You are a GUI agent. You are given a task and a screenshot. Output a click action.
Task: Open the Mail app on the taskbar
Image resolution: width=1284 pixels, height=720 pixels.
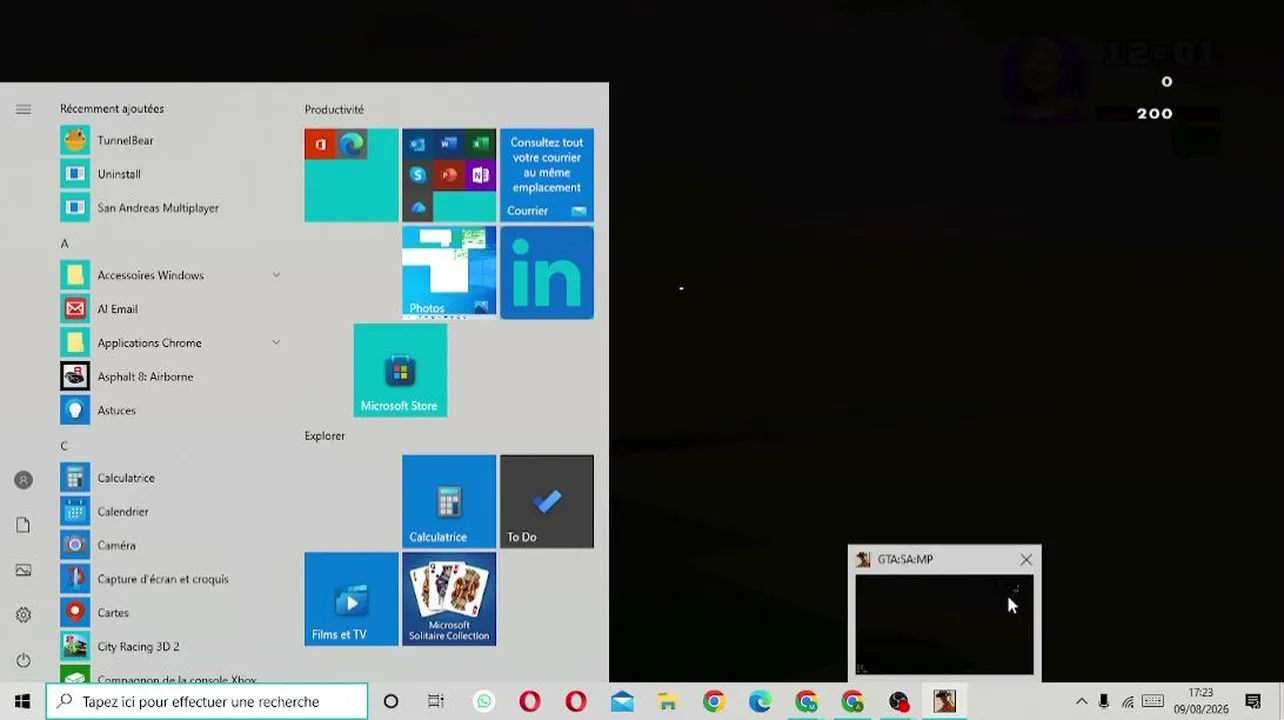coord(622,702)
